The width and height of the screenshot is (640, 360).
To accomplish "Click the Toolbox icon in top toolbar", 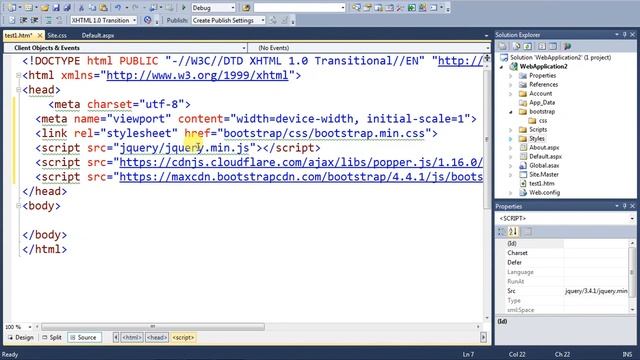I will coord(400,8).
